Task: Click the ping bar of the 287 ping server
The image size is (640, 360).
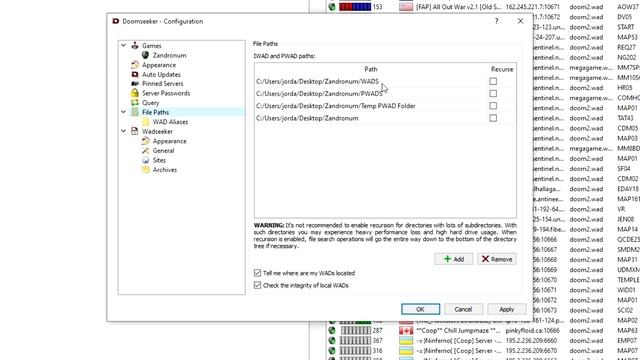Action: 355,331
